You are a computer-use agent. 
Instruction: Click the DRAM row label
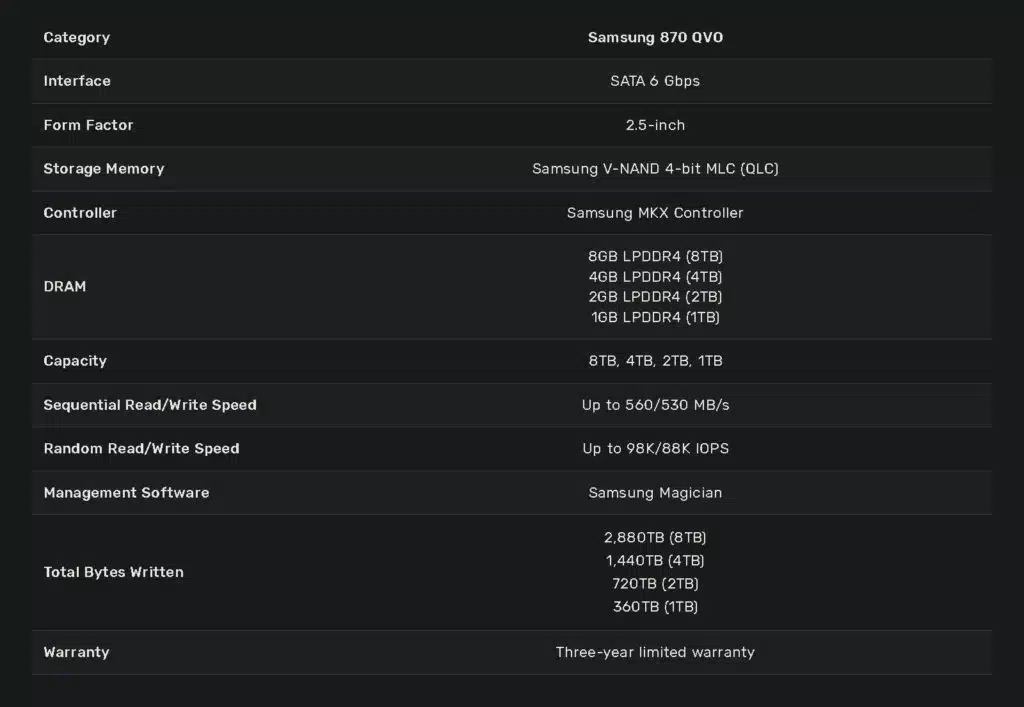click(x=65, y=287)
